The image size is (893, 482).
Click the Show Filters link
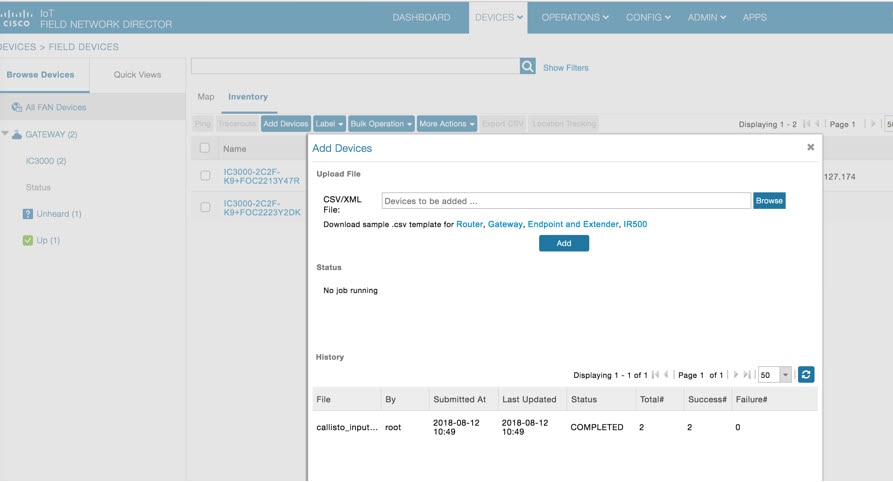pos(566,67)
